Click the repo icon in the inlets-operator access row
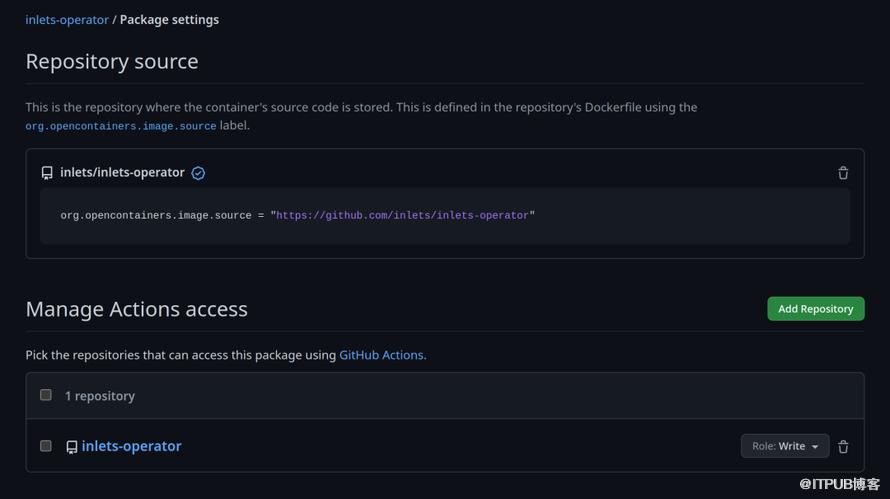Viewport: 890px width, 499px height. (x=72, y=447)
